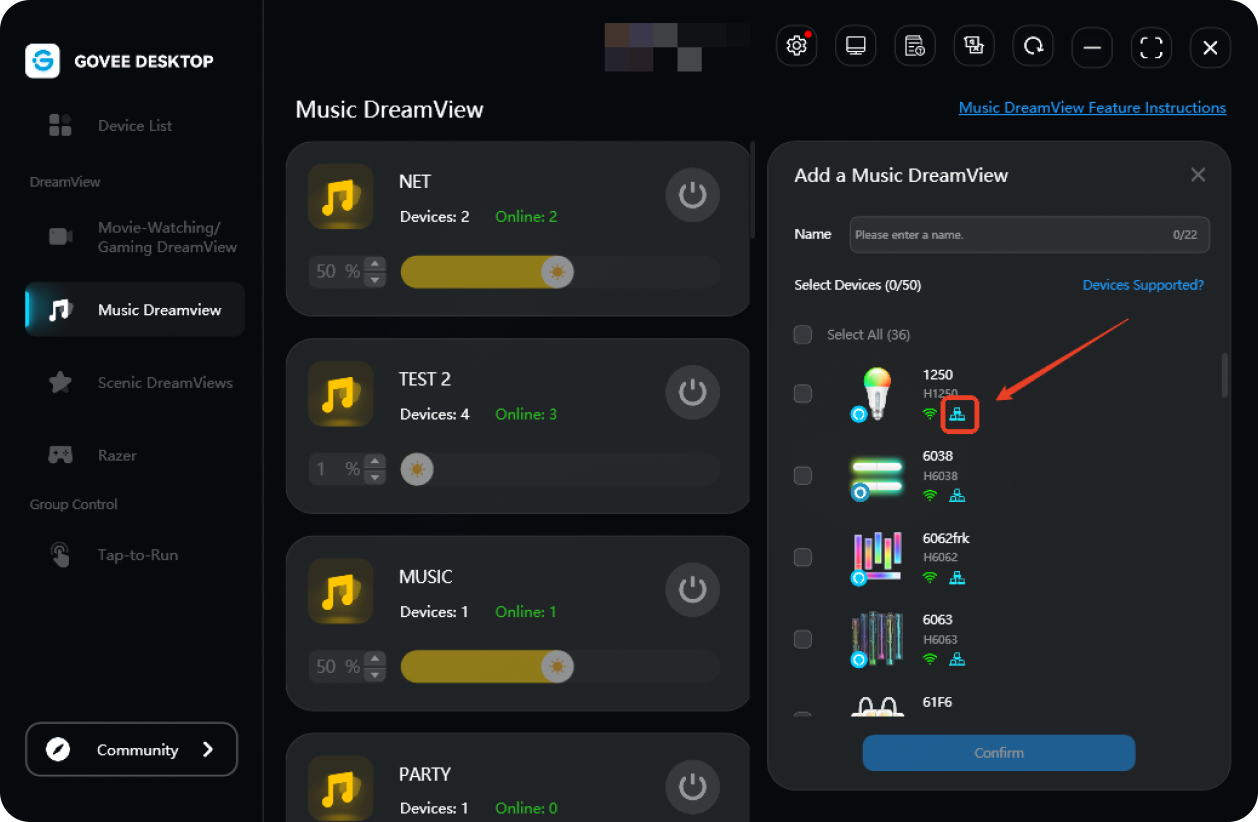
Task: Open Music DreamView Feature Instructions link
Action: coord(1092,108)
